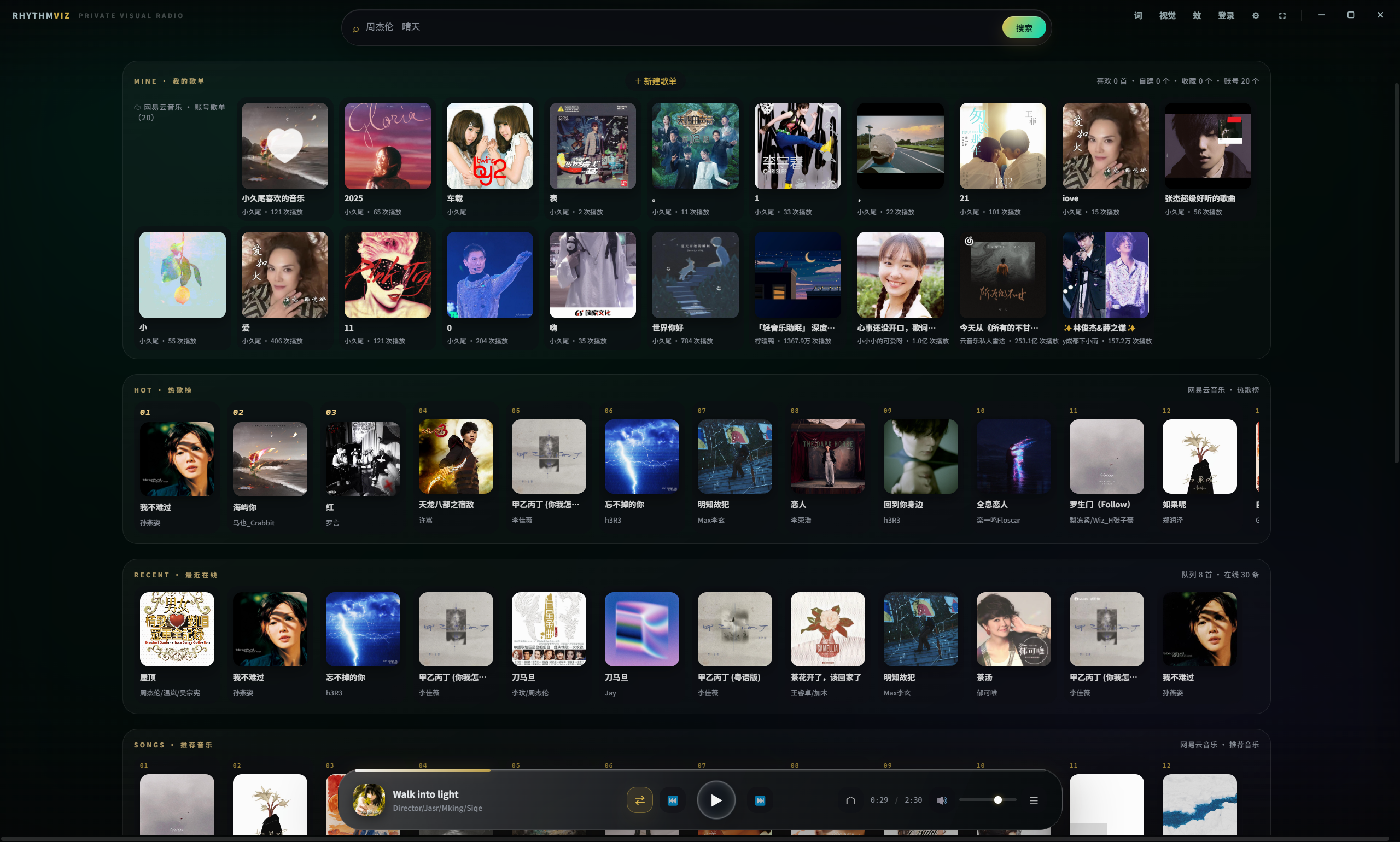Click the search magnifier icon
Image resolution: width=1400 pixels, height=842 pixels.
356,28
